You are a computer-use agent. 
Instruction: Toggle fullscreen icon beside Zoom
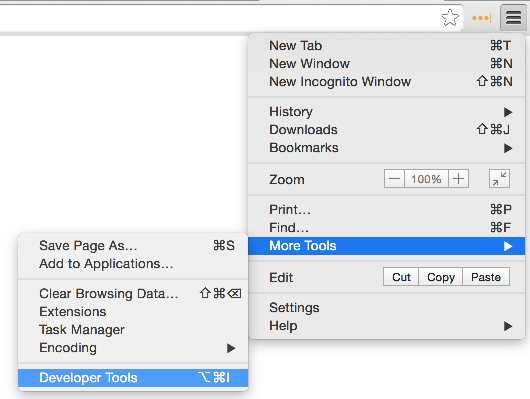[x=499, y=179]
